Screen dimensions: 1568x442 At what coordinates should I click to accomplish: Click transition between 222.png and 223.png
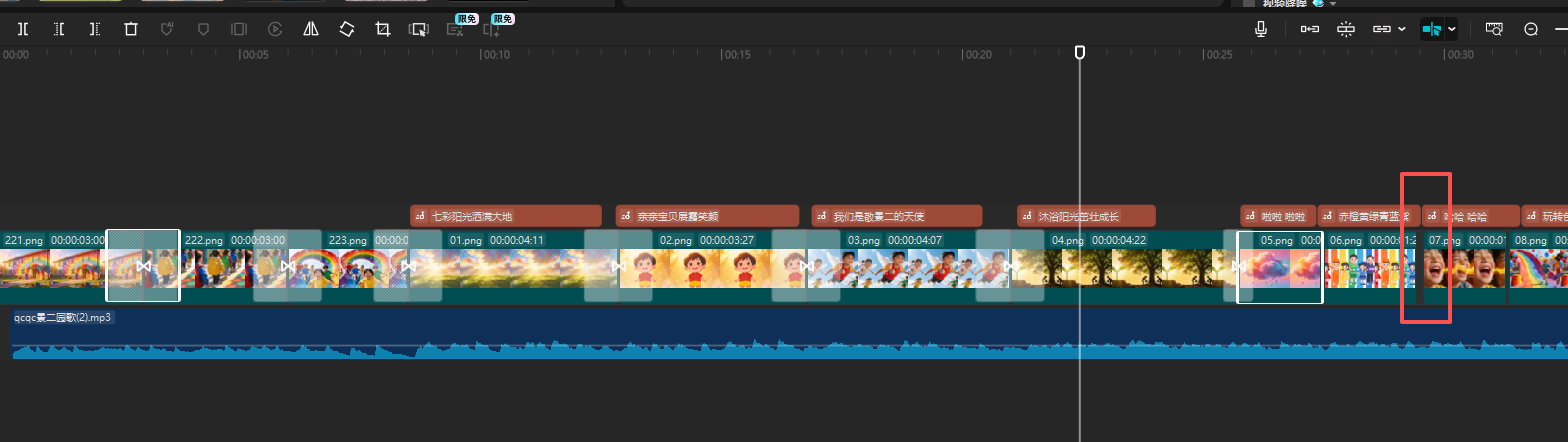tap(287, 267)
